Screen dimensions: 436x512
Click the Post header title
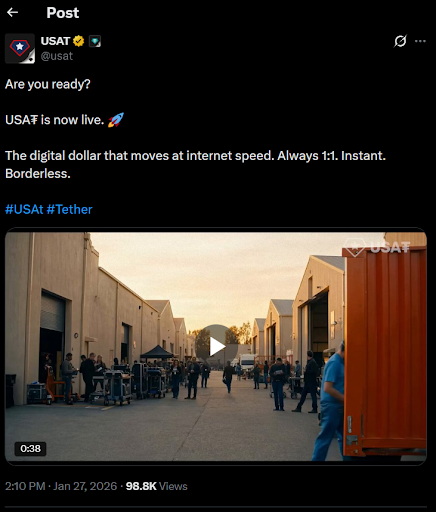(x=63, y=13)
